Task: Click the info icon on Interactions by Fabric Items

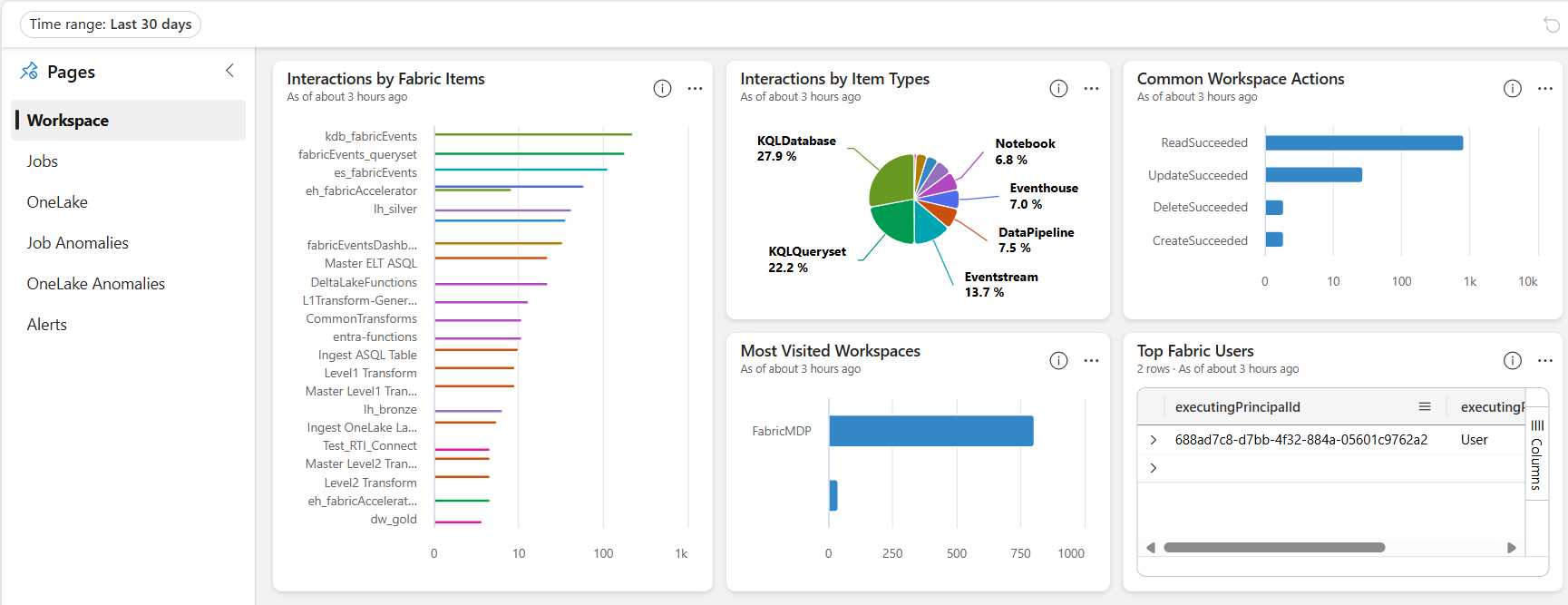Action: pyautogui.click(x=662, y=88)
